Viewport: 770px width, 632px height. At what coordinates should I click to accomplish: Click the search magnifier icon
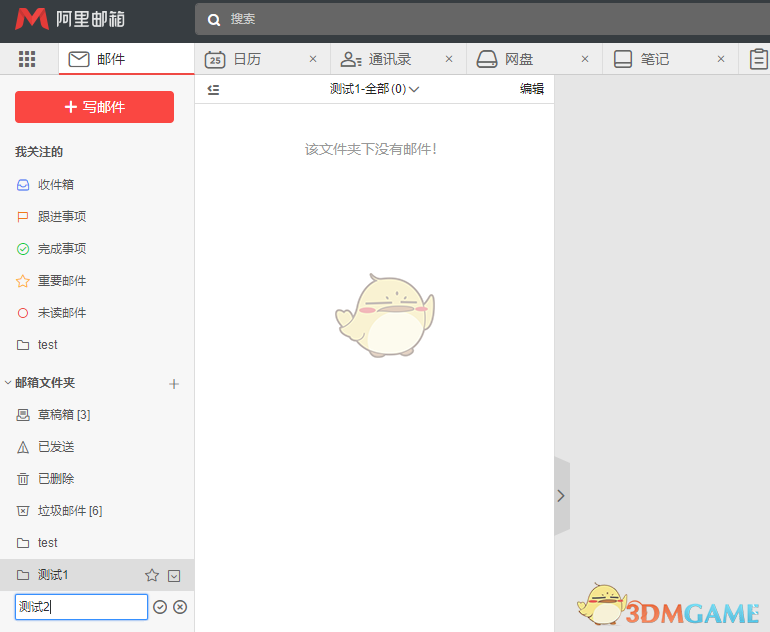(214, 19)
